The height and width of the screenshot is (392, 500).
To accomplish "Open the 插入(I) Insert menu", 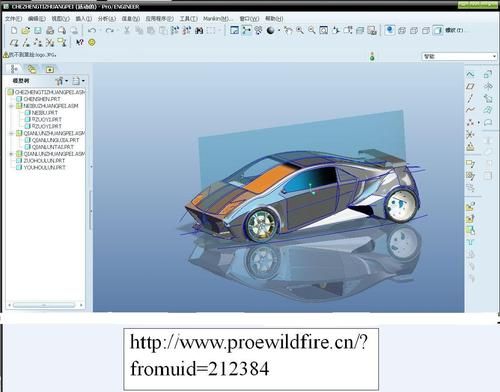I will (x=84, y=19).
